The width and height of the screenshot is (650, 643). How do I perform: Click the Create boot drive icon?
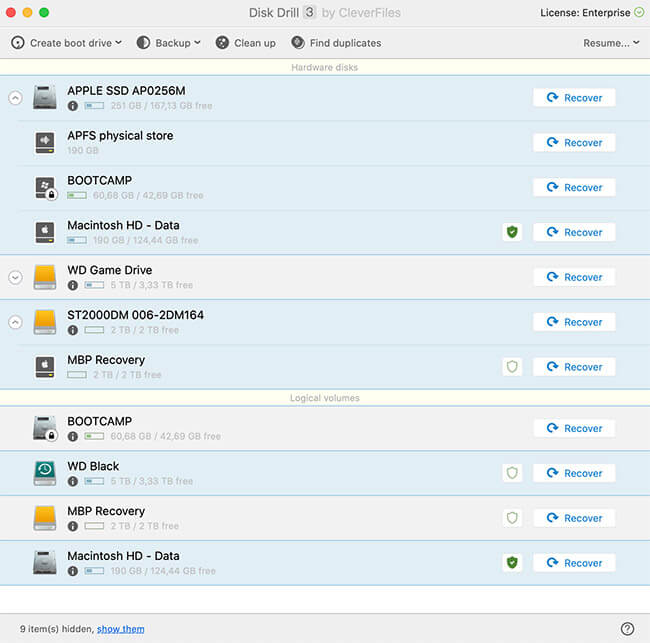[18, 43]
